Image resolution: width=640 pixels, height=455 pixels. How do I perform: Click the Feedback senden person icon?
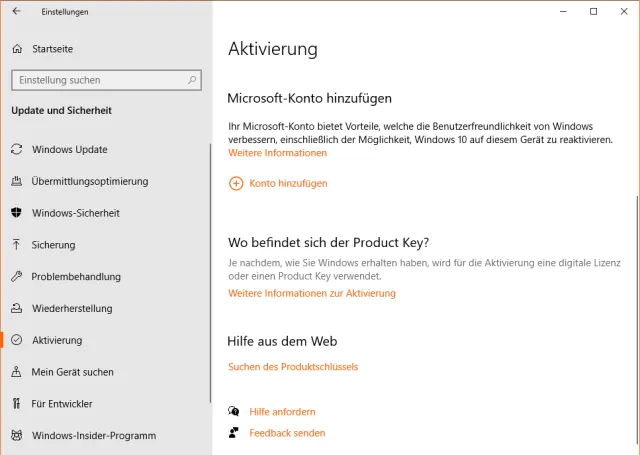234,433
